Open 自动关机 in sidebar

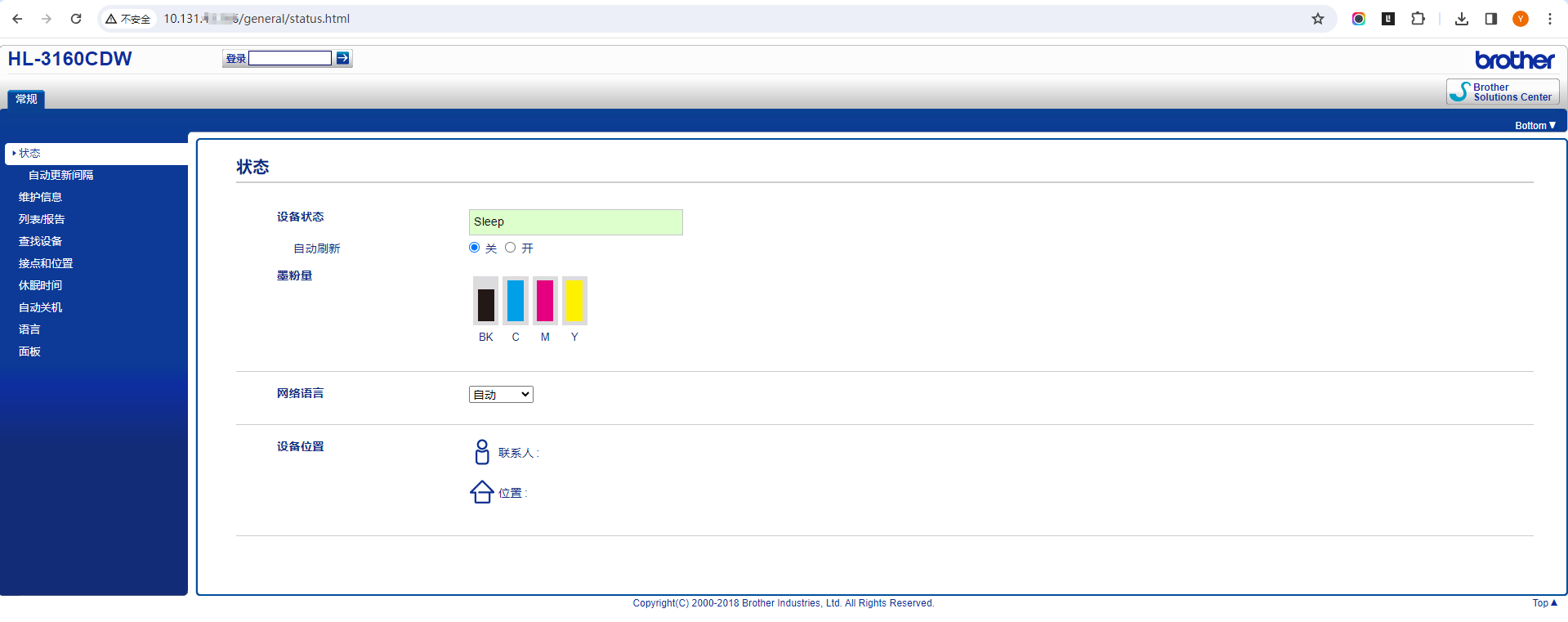point(40,307)
